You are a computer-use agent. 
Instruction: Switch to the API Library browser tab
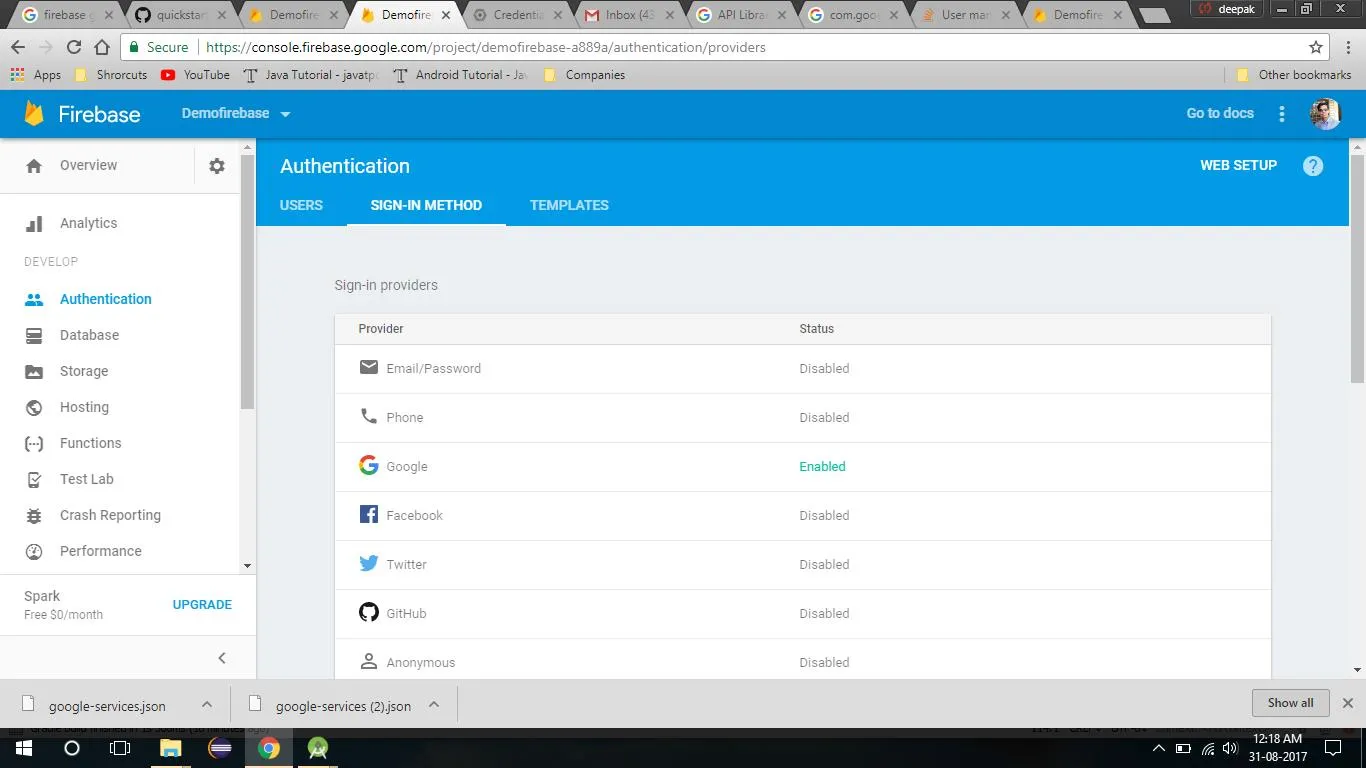742,15
